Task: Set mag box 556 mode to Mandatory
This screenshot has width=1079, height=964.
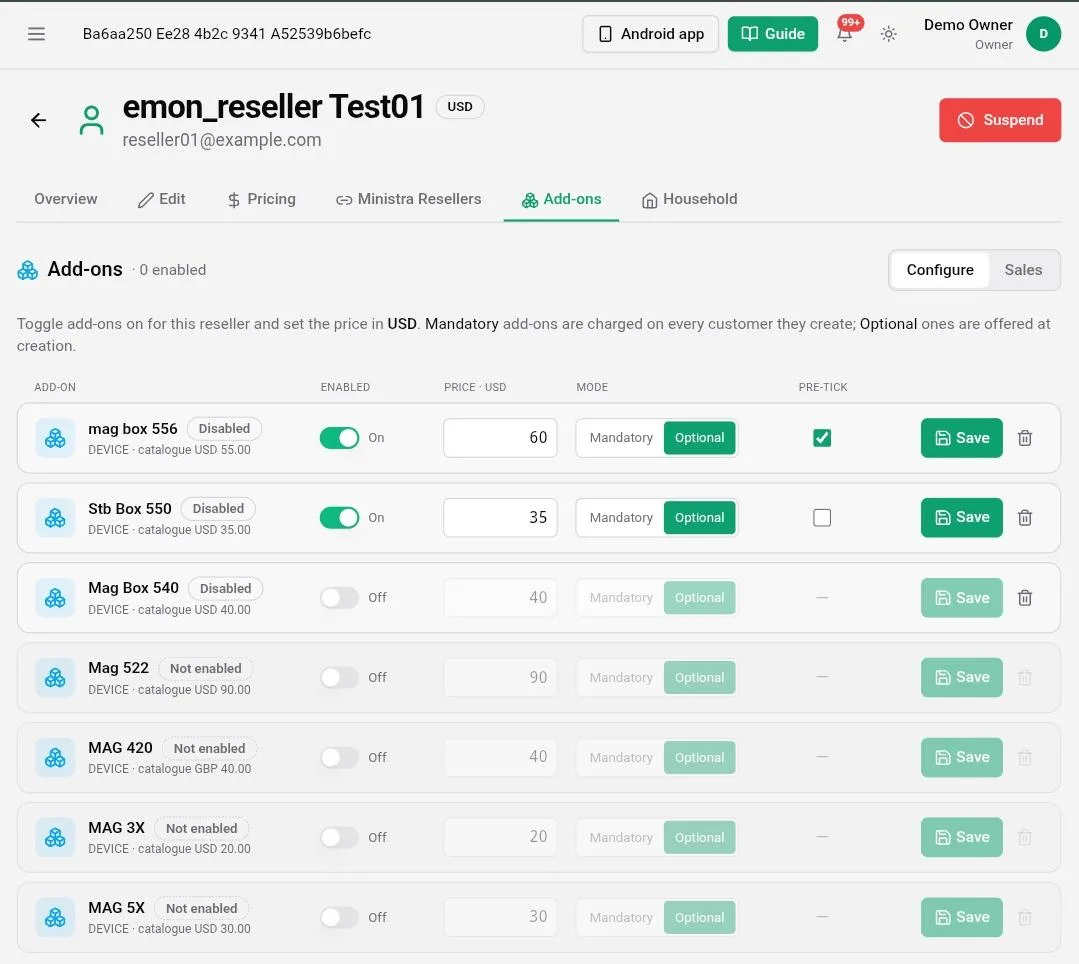Action: [621, 438]
